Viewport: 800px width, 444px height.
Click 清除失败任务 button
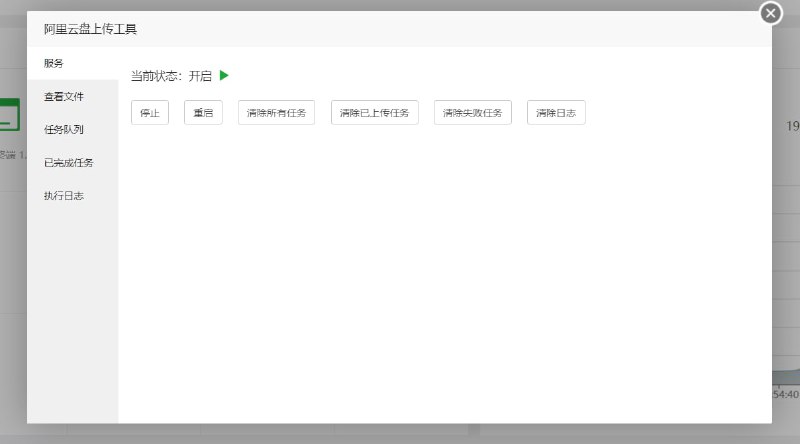(x=472, y=113)
